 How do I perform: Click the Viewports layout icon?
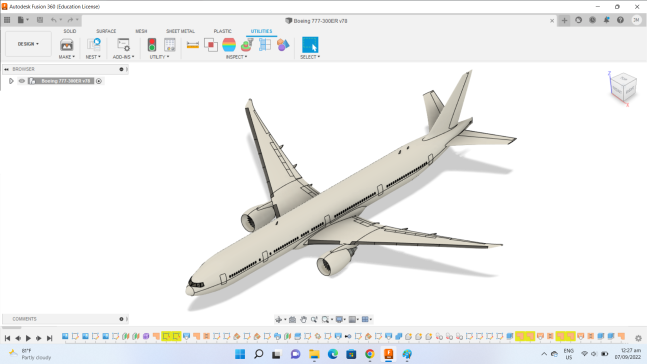(365, 319)
